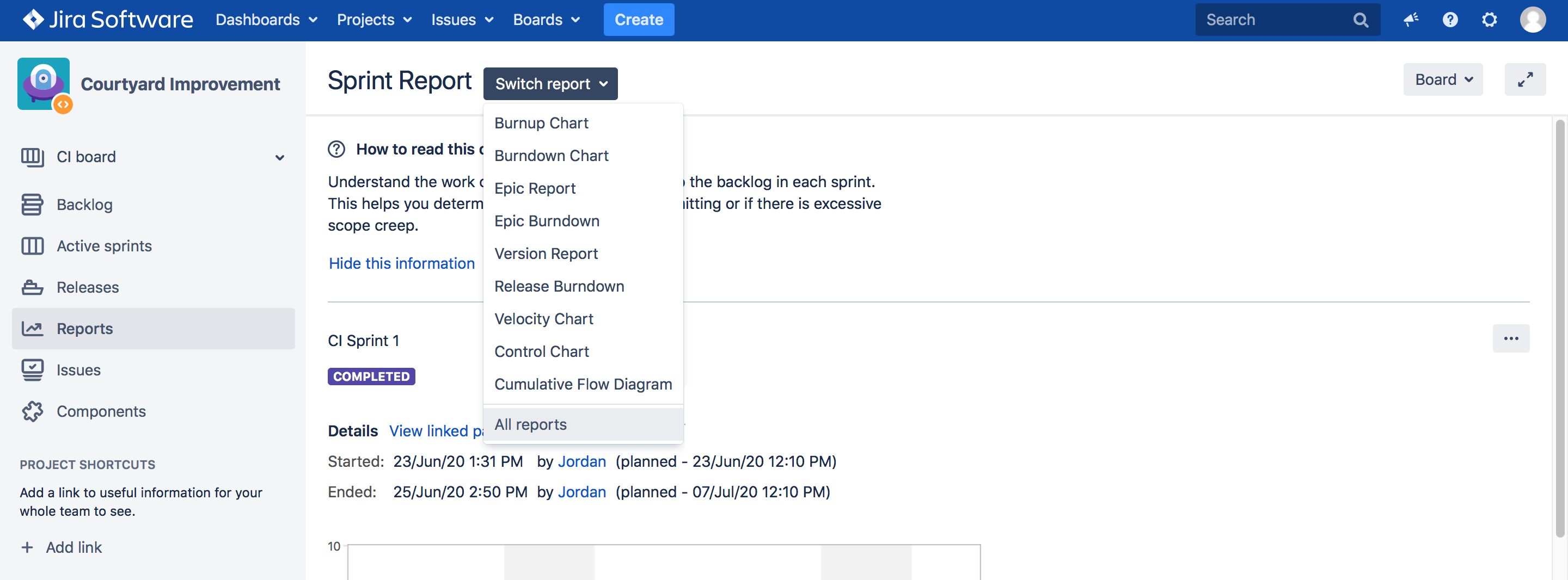1568x580 pixels.
Task: Click Add link under Project Shortcuts
Action: click(73, 547)
